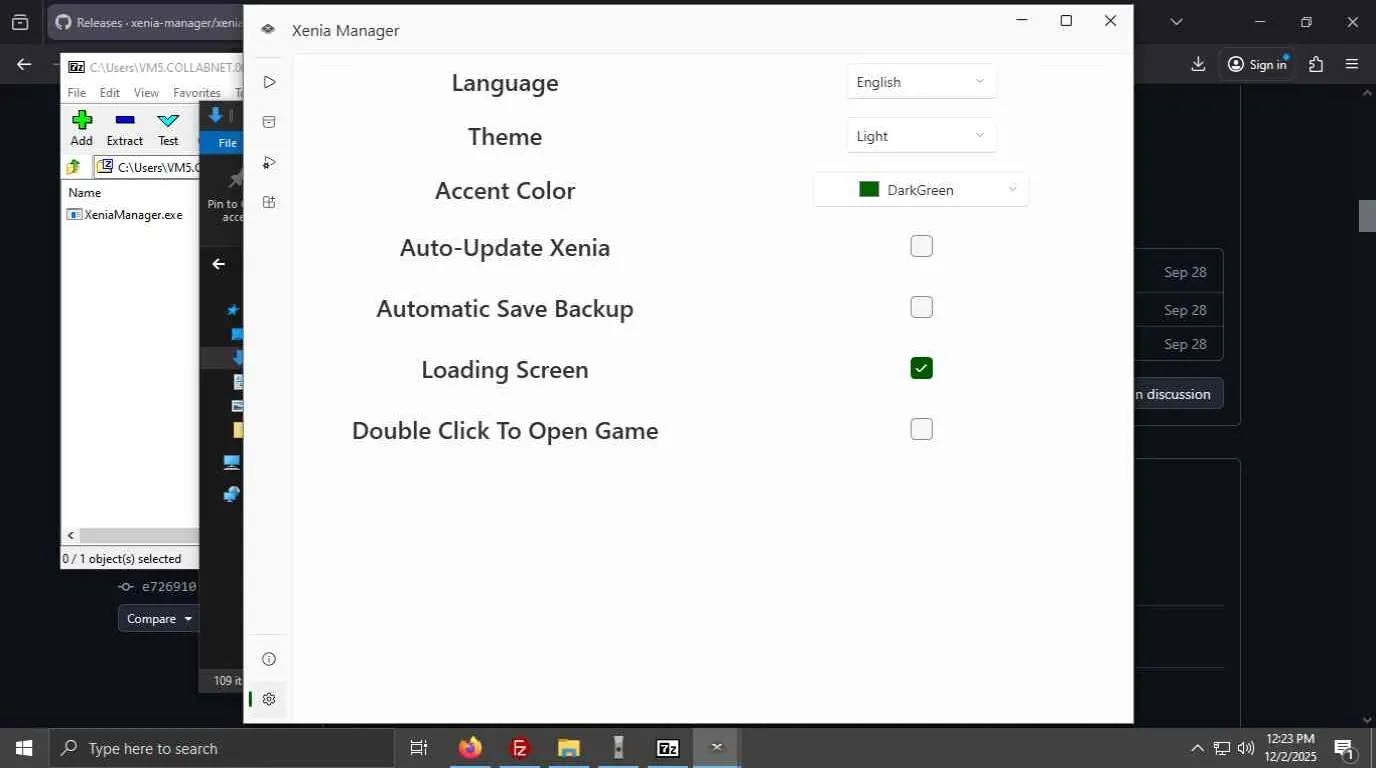The width and height of the screenshot is (1376, 768).
Task: Open the Accent Color dropdown showing DarkGreen
Action: (921, 190)
